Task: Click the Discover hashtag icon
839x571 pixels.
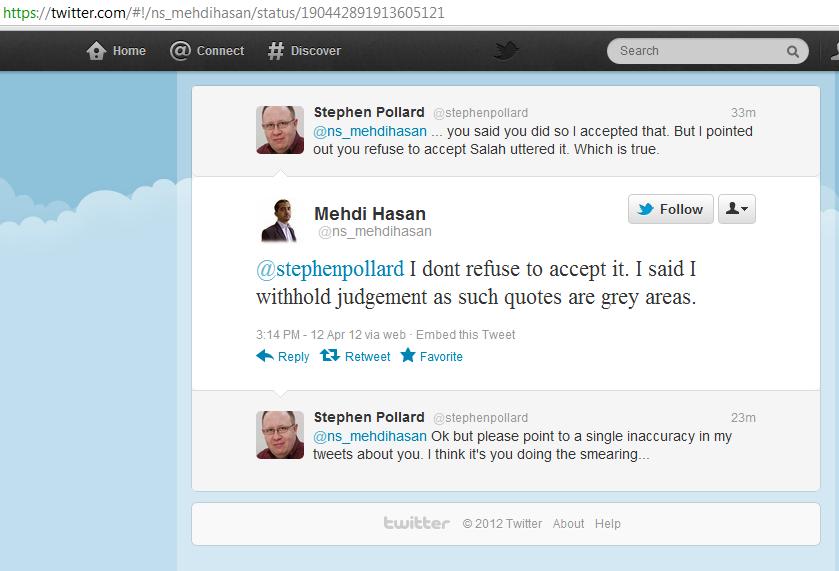Action: click(x=276, y=51)
